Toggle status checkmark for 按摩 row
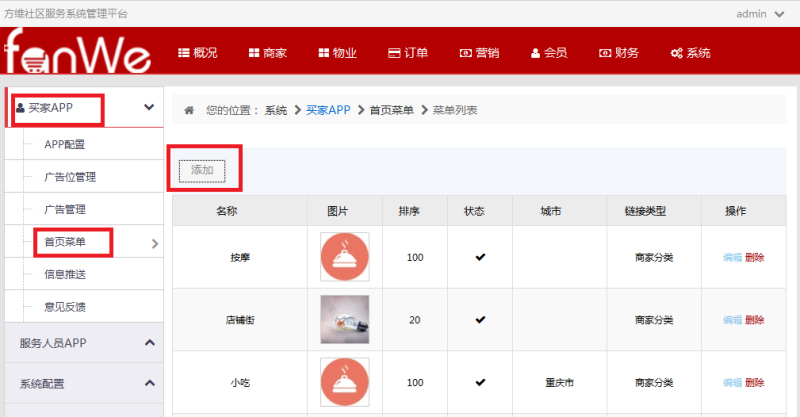800x417 pixels. point(480,257)
